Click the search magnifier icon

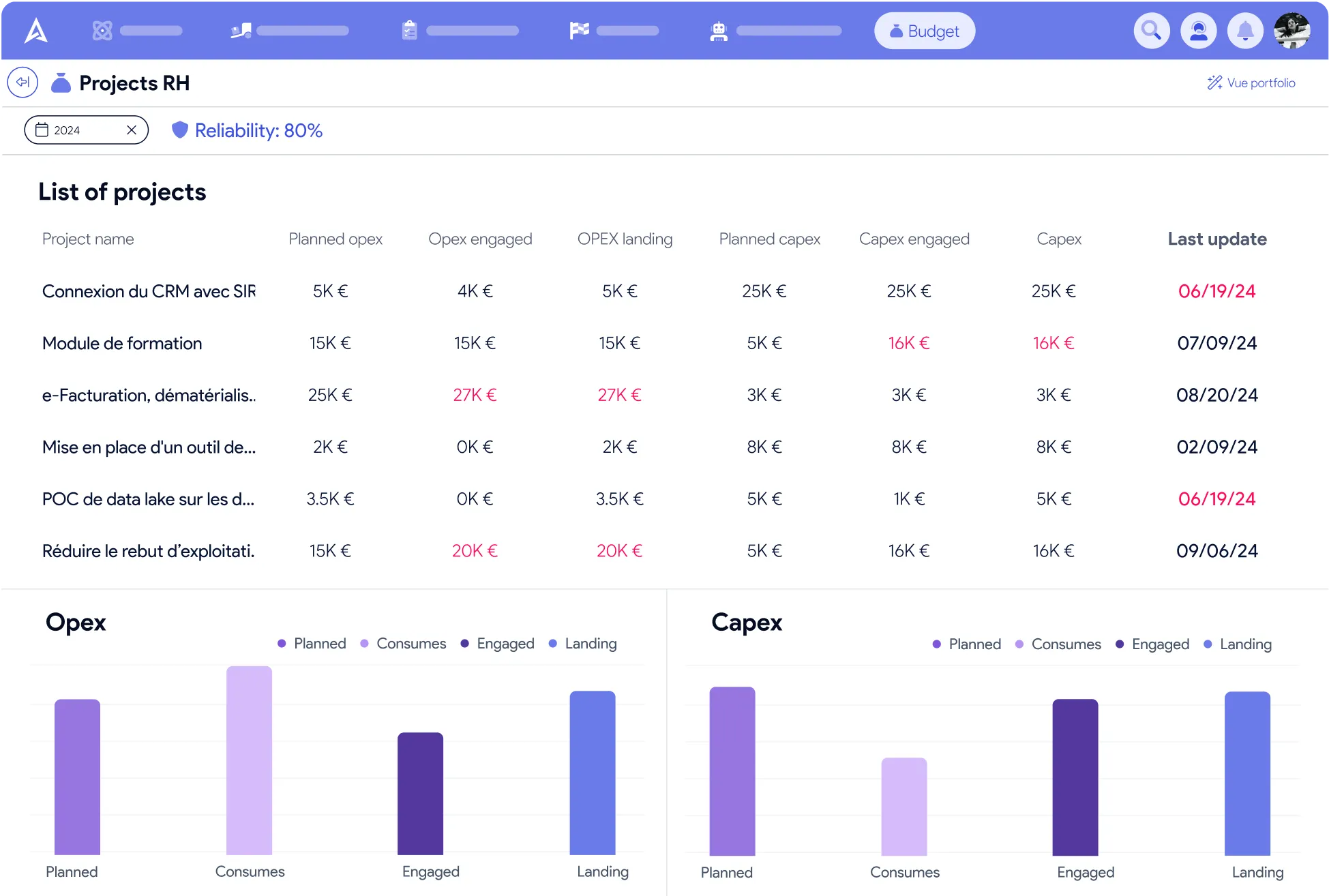click(x=1151, y=31)
